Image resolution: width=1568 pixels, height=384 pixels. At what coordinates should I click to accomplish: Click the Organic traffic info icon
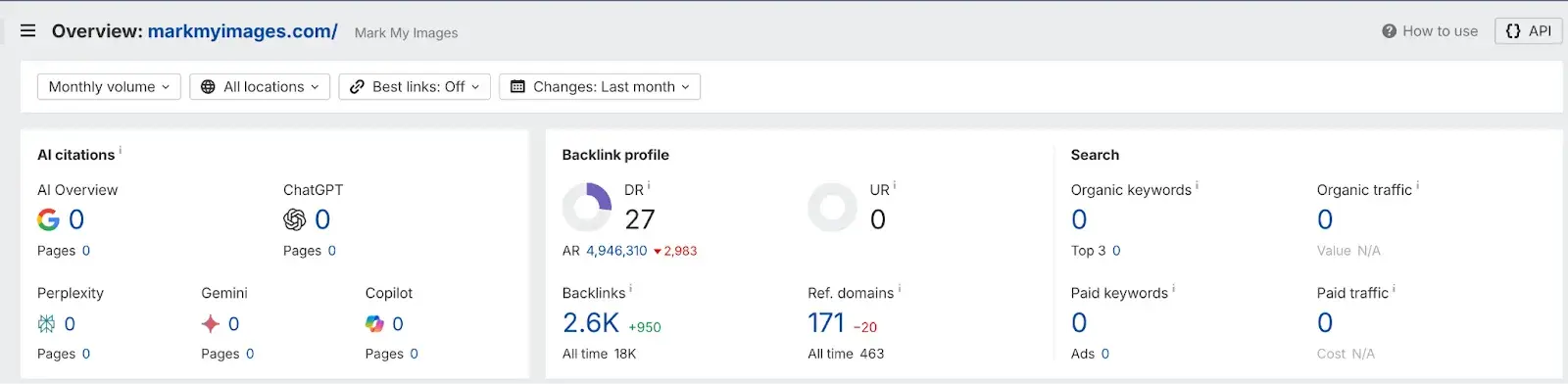pyautogui.click(x=1417, y=185)
